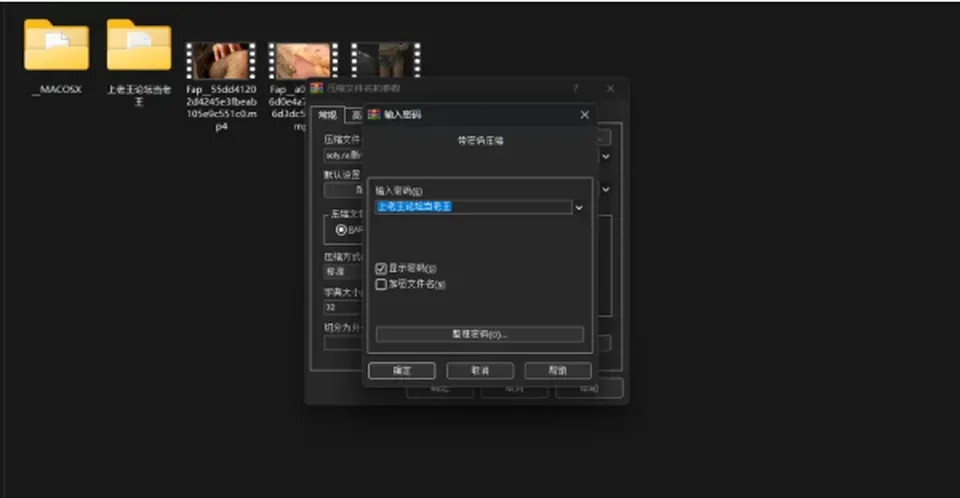Click the question mark help icon
Viewport: 960px width, 498px height.
pos(576,88)
